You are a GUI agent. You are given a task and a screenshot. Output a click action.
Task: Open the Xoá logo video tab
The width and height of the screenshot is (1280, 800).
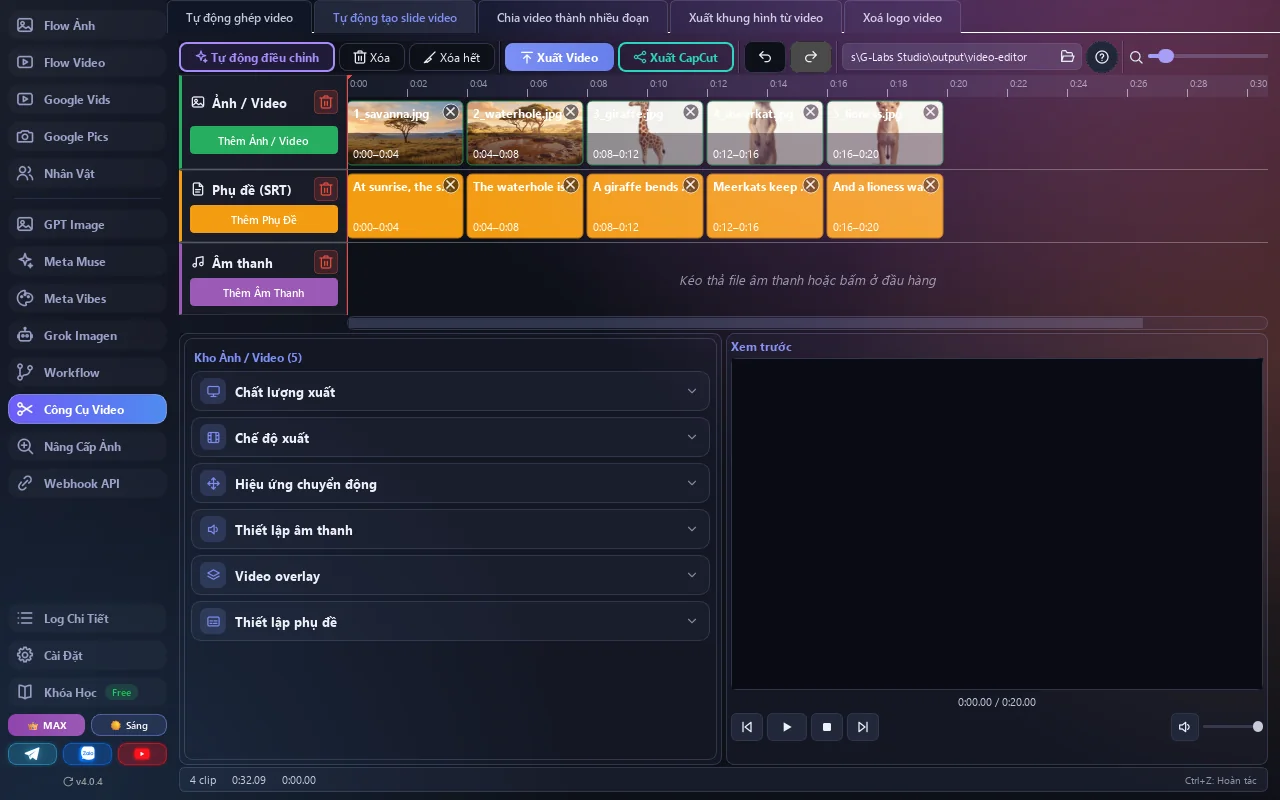point(902,18)
